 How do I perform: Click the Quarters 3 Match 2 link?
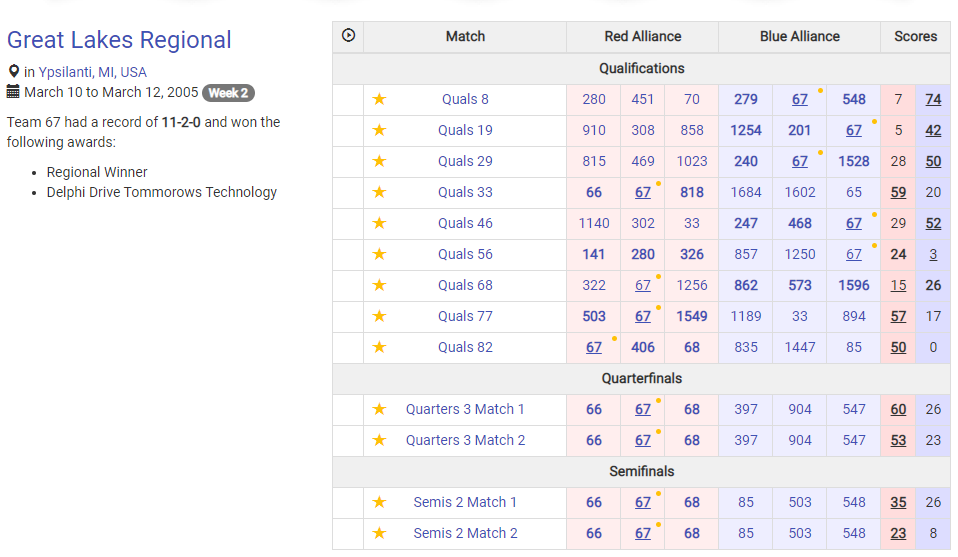point(465,440)
